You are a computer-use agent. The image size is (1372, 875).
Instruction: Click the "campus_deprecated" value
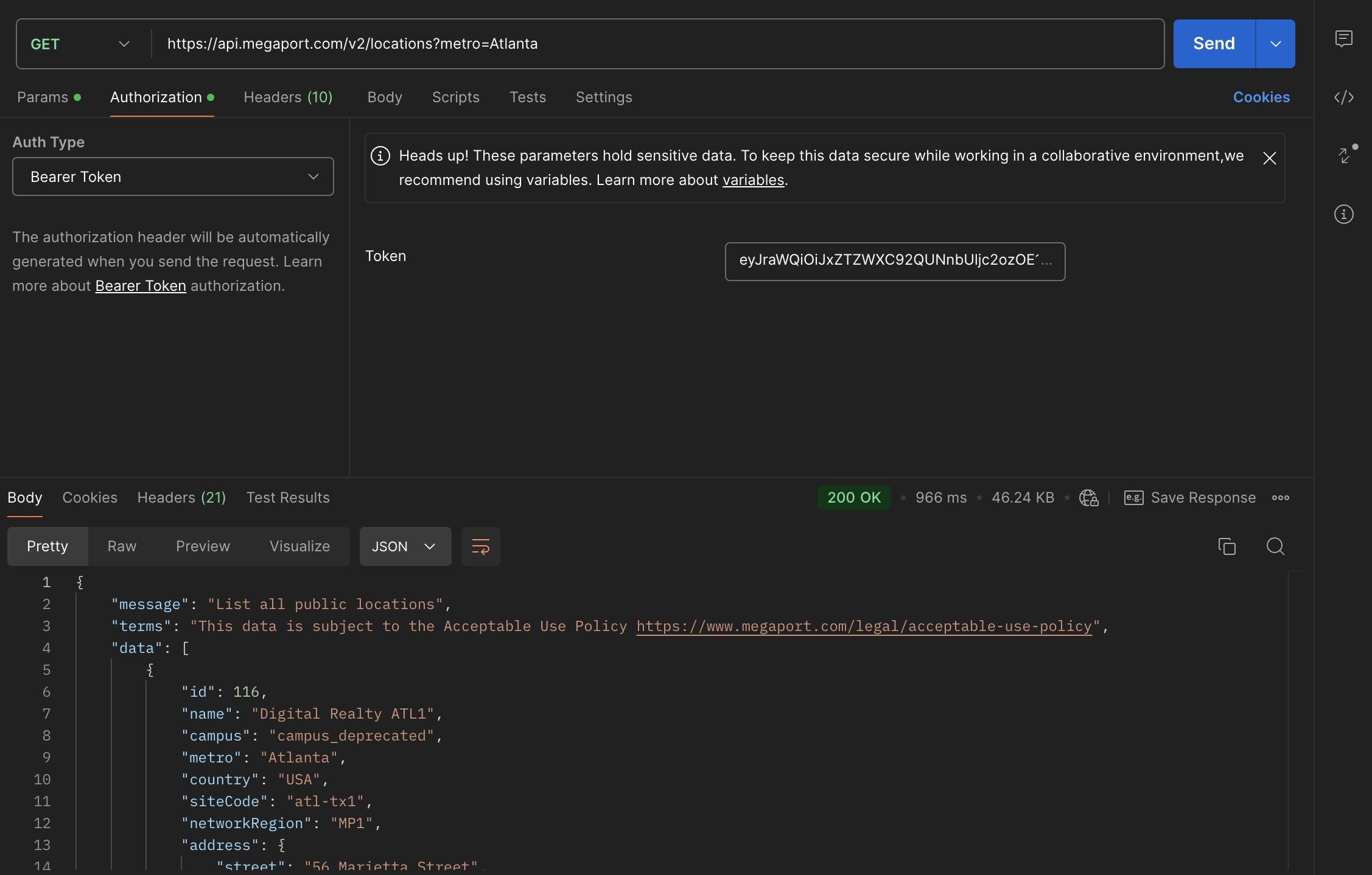[x=352, y=736]
